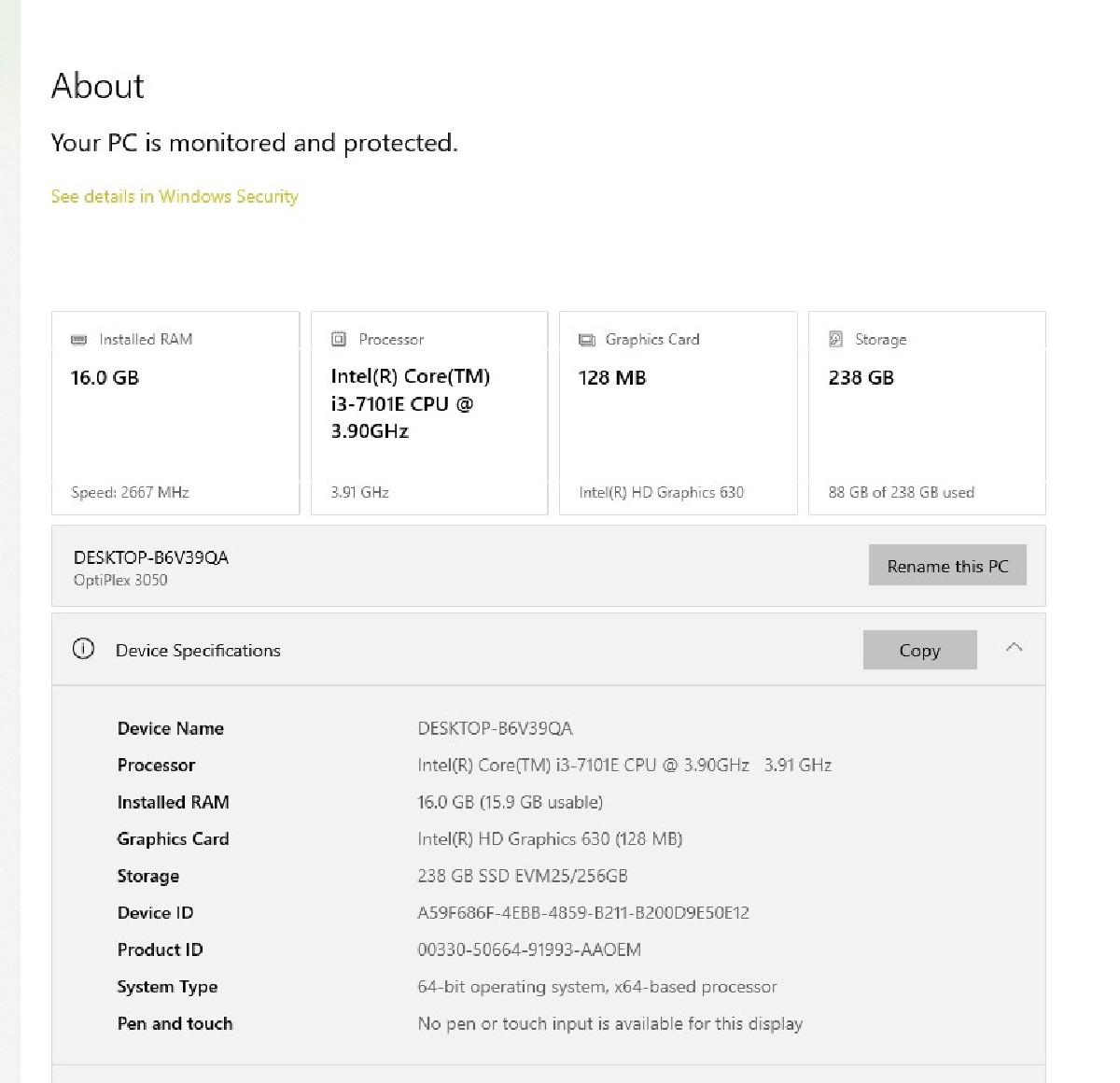Image resolution: width=1120 pixels, height=1083 pixels.
Task: Click the Processor chip icon
Action: (x=339, y=340)
